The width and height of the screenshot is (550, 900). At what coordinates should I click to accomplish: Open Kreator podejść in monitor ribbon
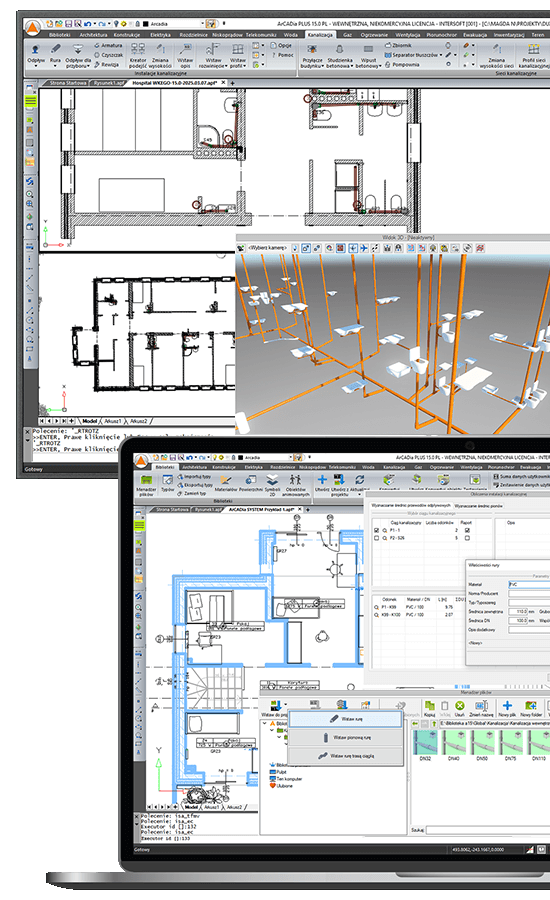point(138,56)
